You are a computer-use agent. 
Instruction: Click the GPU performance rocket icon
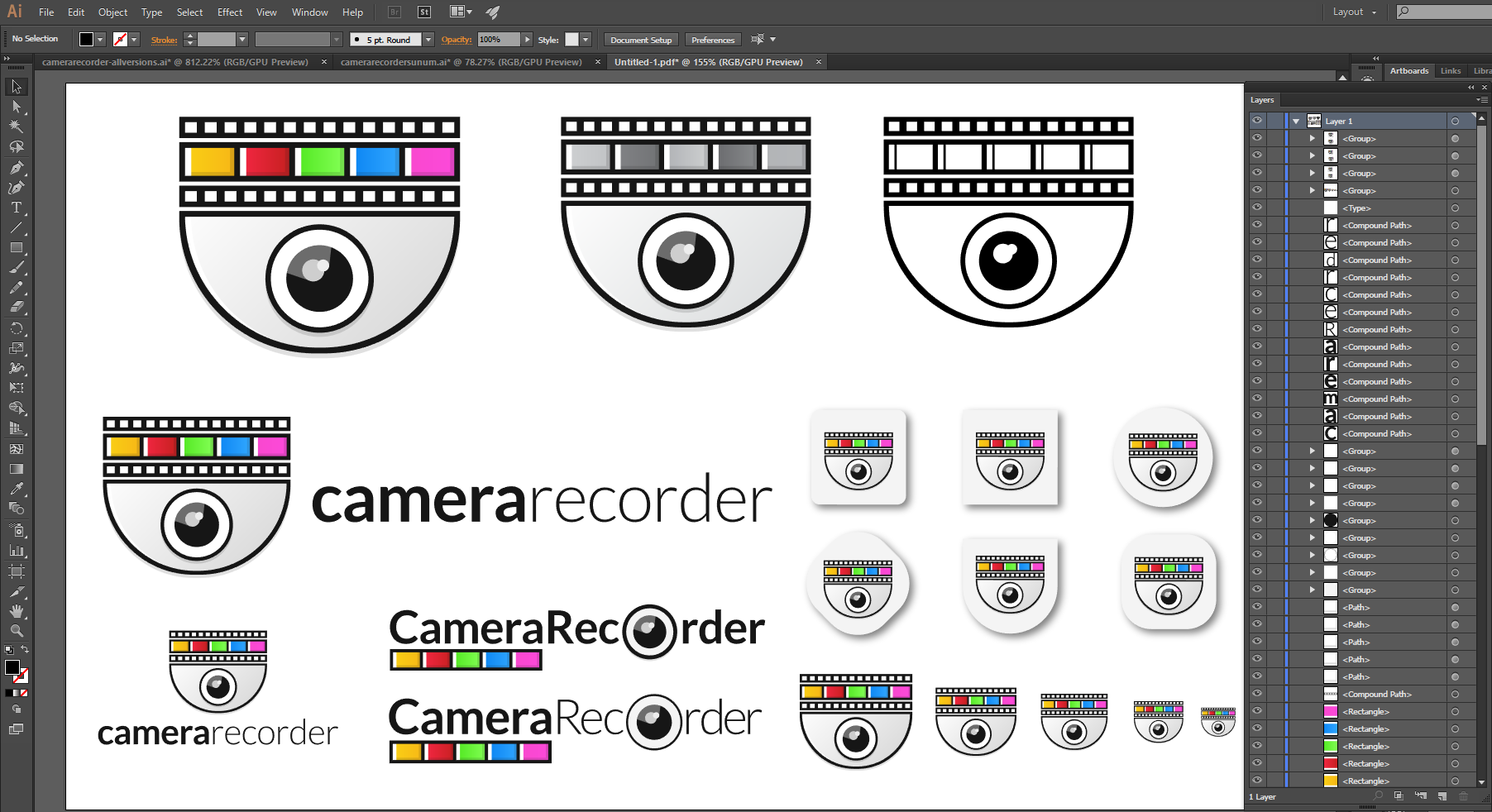pos(493,12)
